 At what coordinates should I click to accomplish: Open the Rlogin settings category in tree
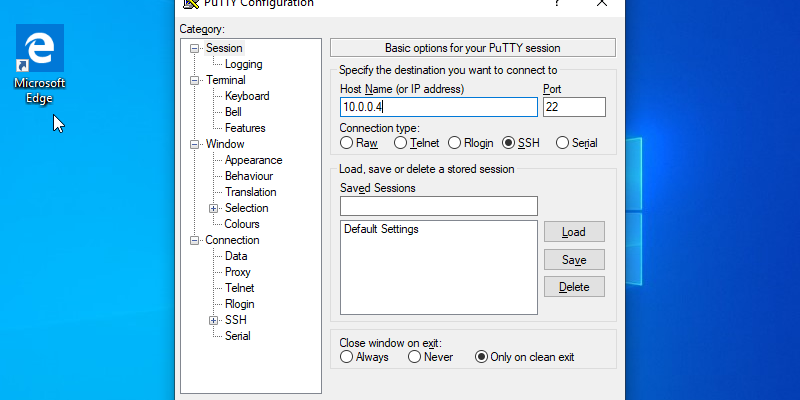[239, 304]
